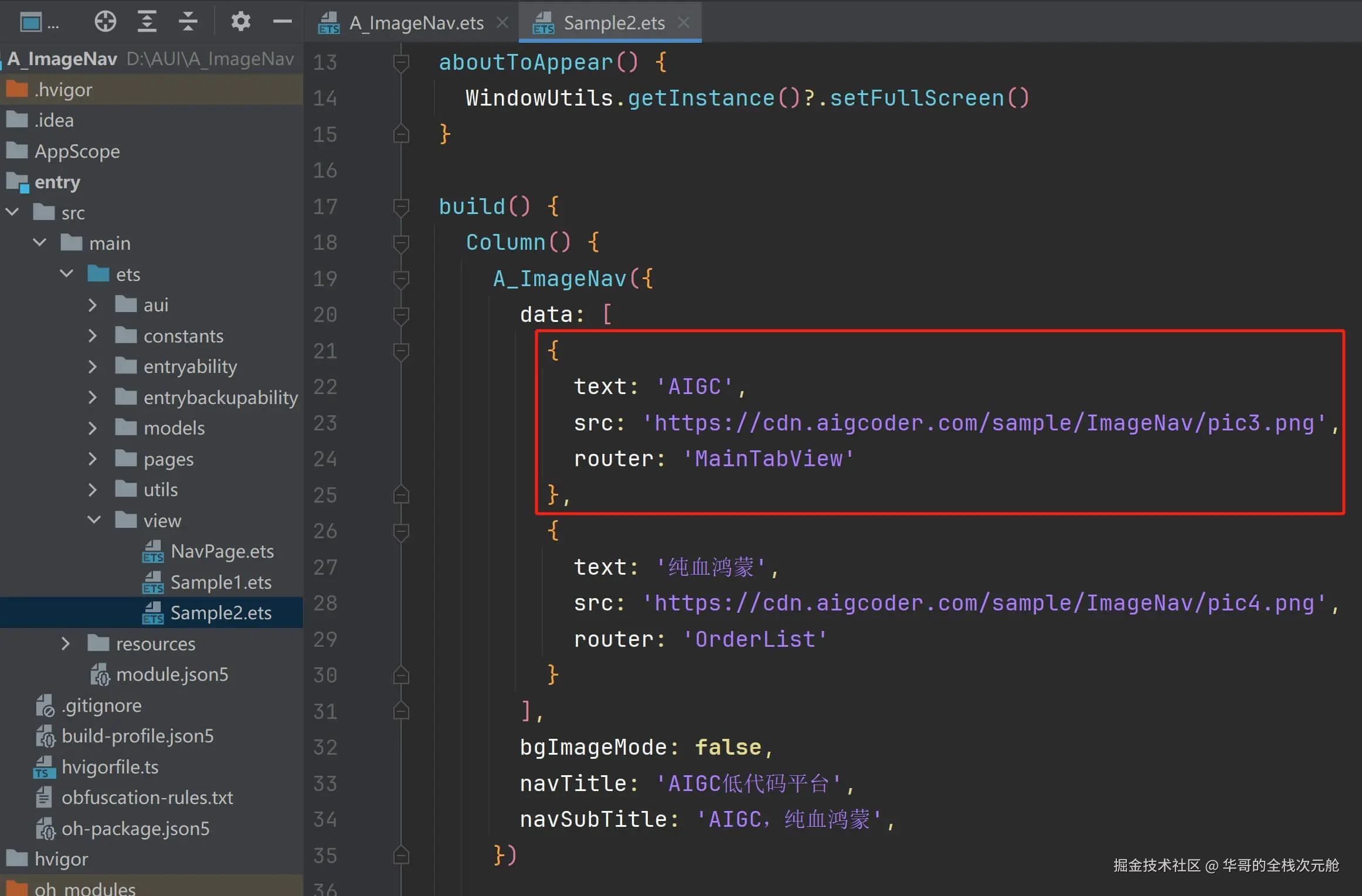Screen dimensions: 1362x896
Task: Expand the resources folder
Action: (66, 643)
